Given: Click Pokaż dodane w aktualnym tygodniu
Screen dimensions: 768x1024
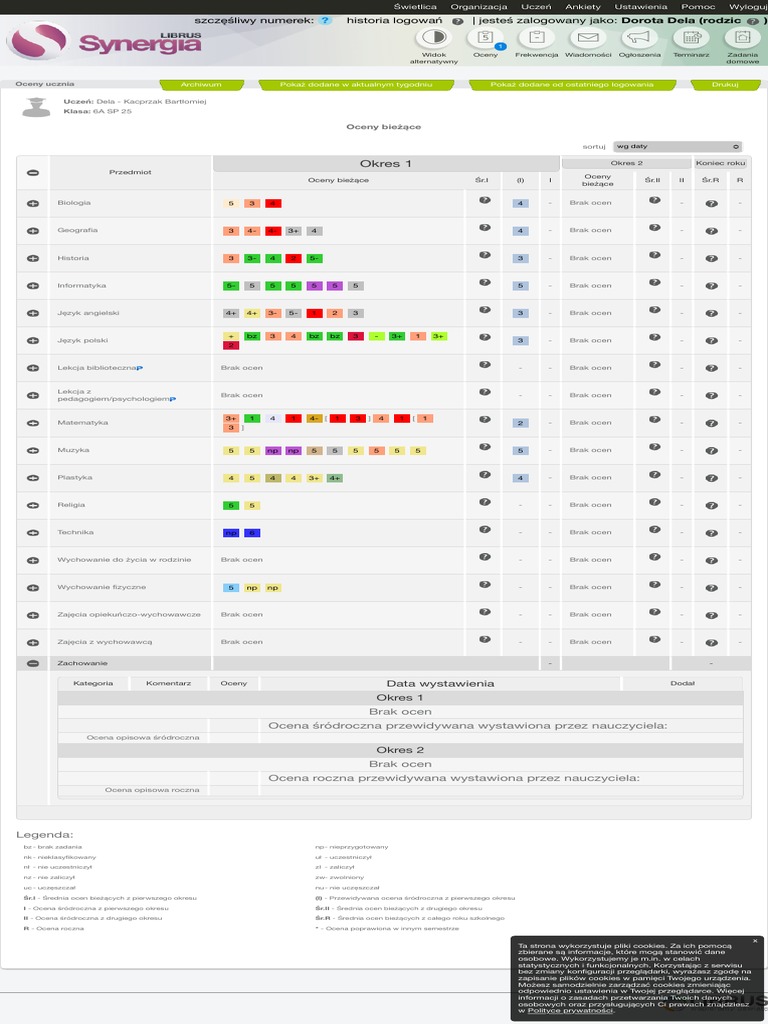Looking at the screenshot, I should (x=356, y=84).
